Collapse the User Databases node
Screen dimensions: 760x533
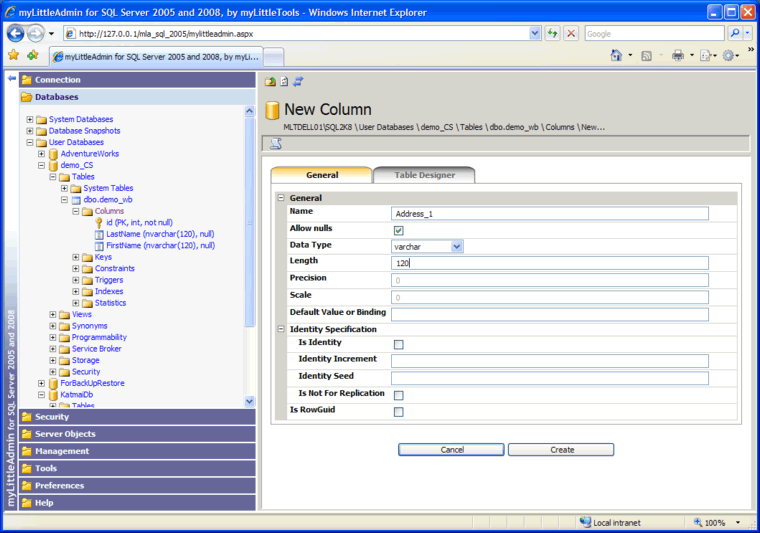point(30,142)
